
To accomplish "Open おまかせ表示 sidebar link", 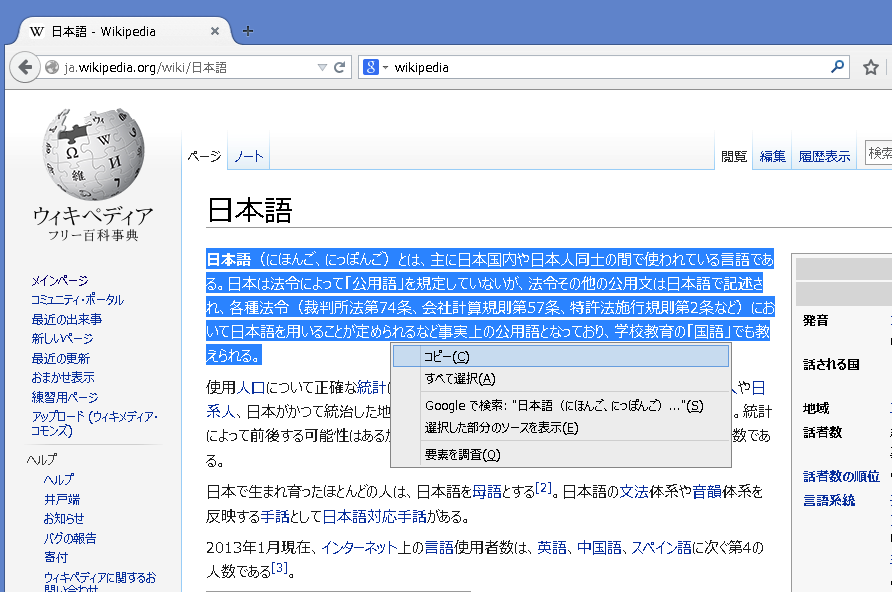I will click(63, 378).
